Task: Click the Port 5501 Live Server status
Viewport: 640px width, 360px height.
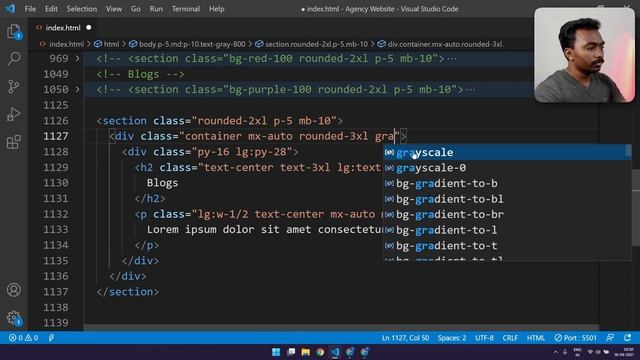Action: (575, 338)
